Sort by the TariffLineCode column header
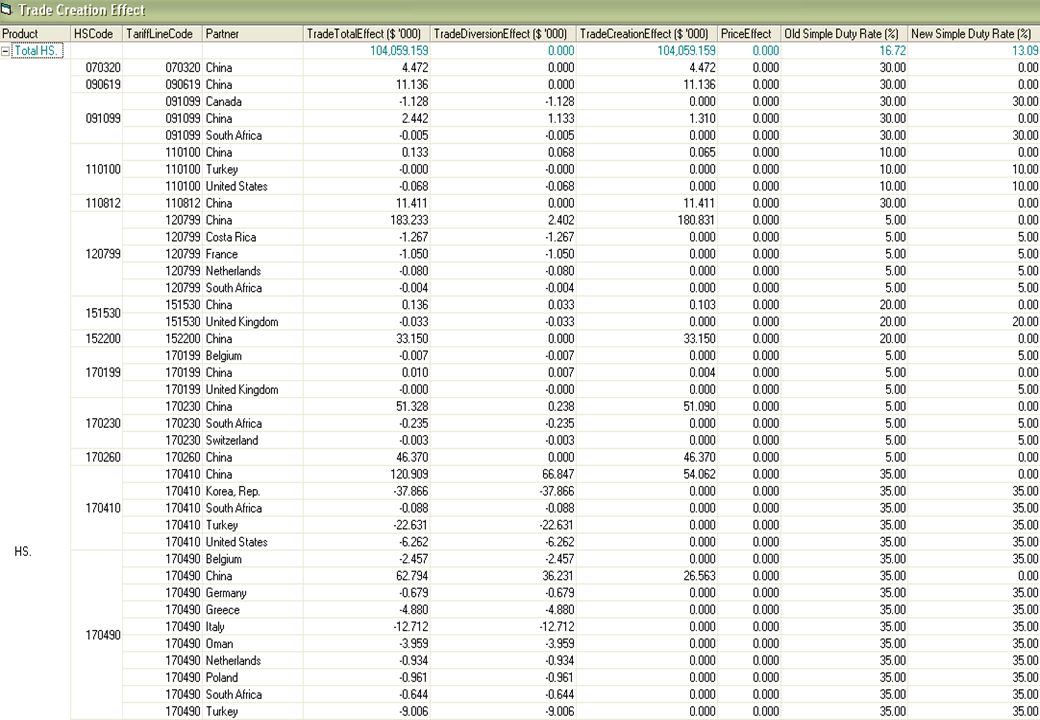 (162, 34)
